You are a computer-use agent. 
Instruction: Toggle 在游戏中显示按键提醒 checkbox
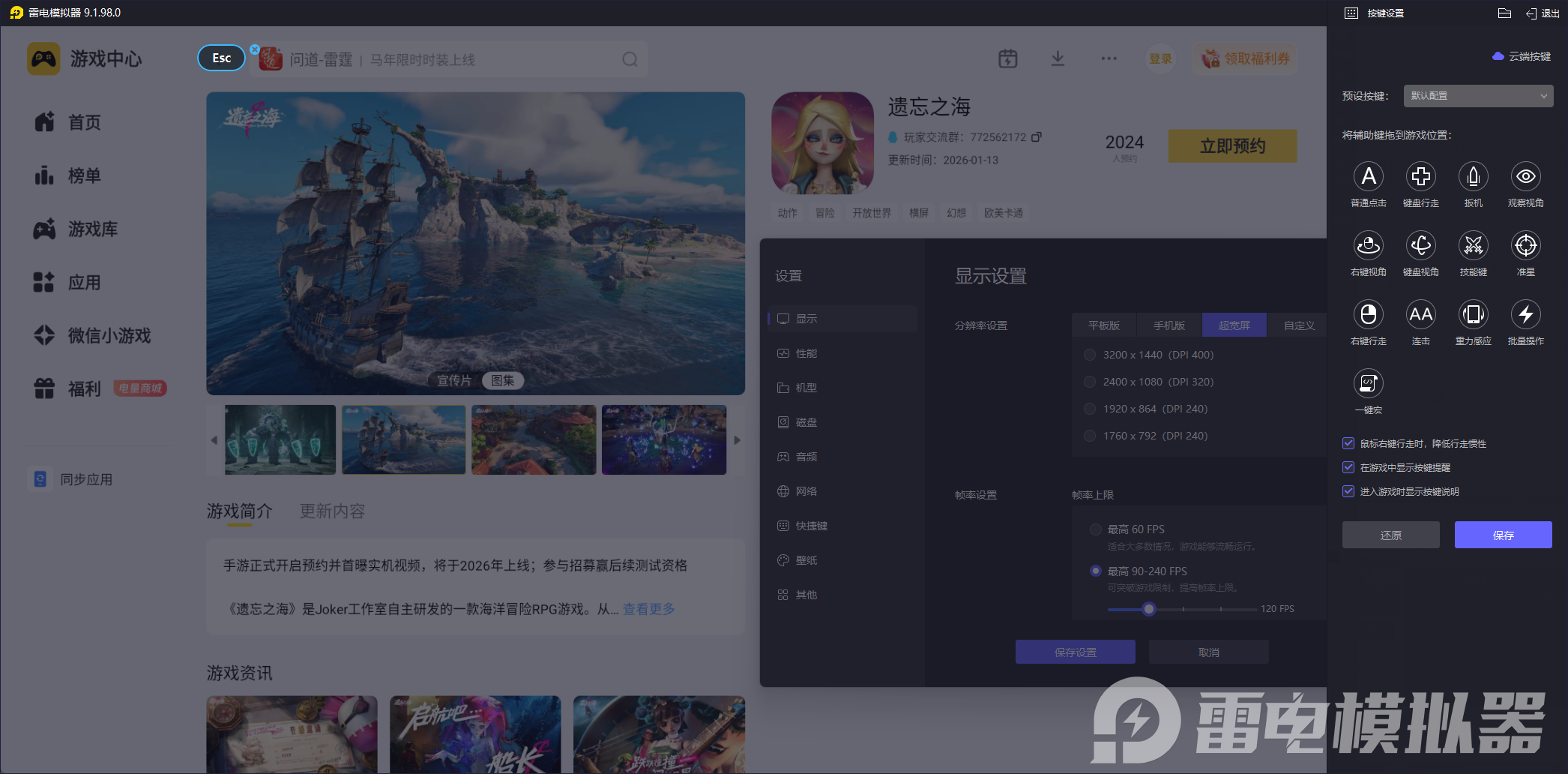[1348, 467]
